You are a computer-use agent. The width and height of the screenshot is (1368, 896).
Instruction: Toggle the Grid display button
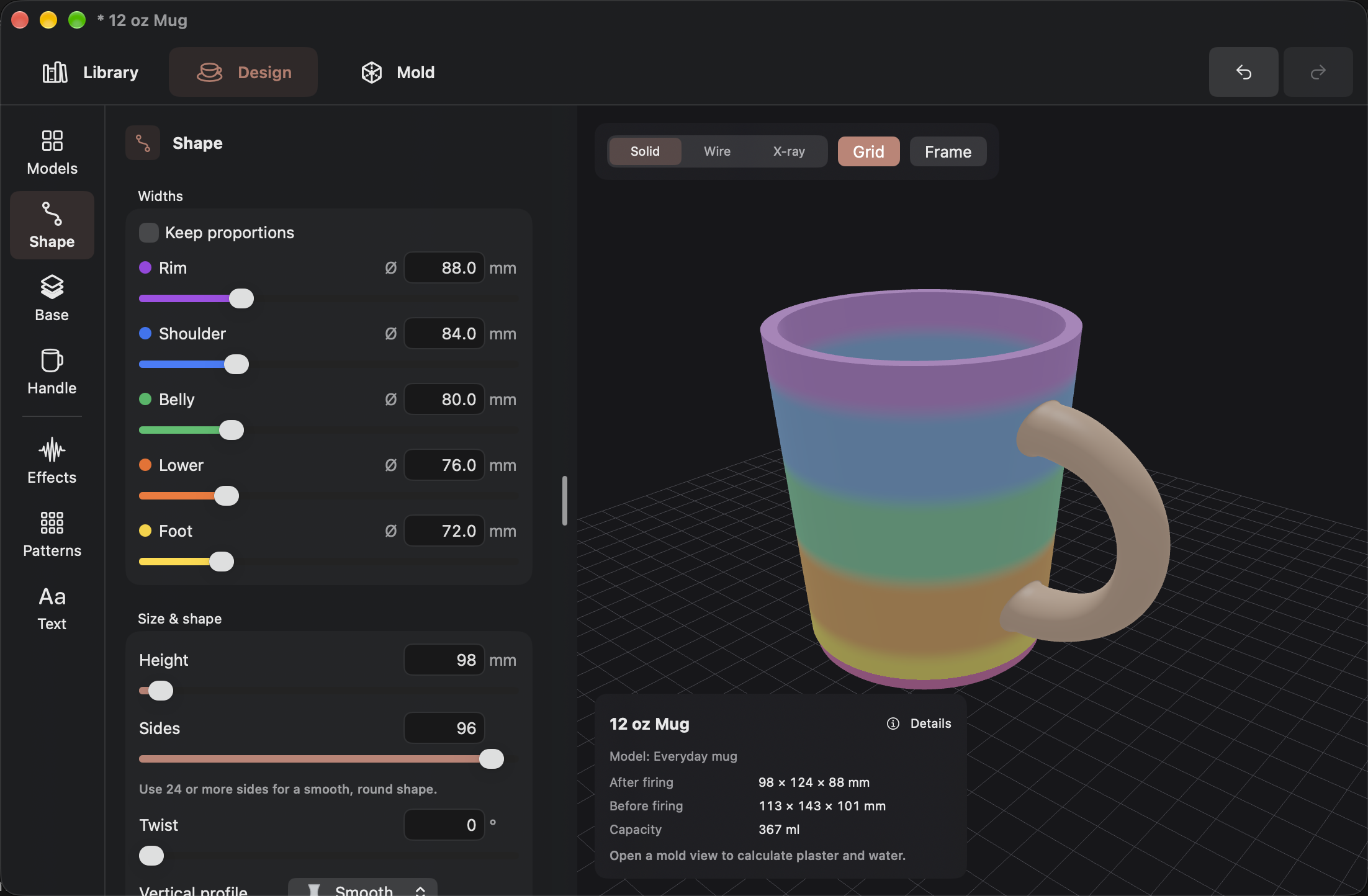[868, 151]
